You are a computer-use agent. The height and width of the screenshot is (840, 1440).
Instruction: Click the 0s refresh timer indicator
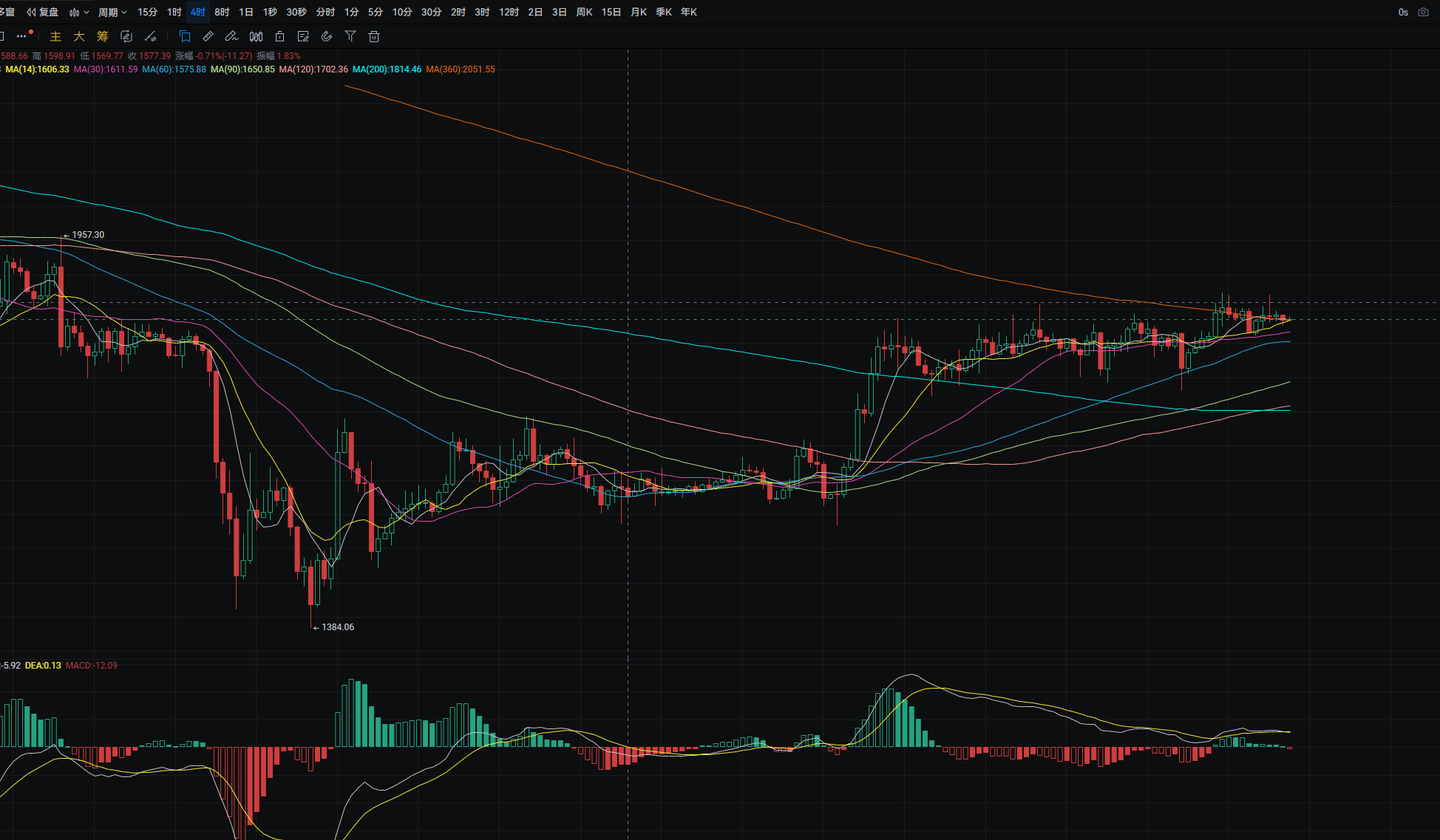click(1403, 12)
